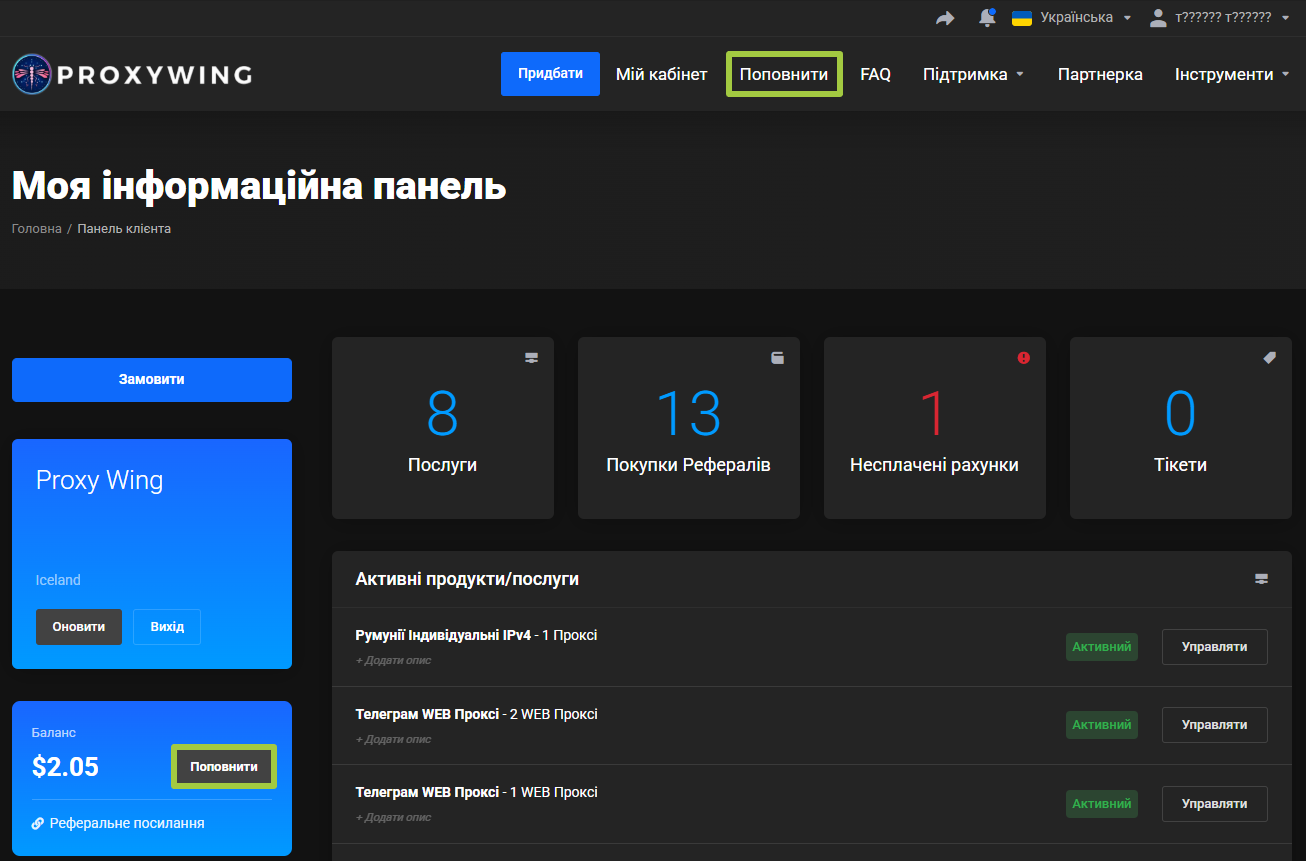Image resolution: width=1306 pixels, height=861 pixels.
Task: Click the Телеграм WEB Проксі - 1 WEB Проксі title
Action: click(x=476, y=792)
